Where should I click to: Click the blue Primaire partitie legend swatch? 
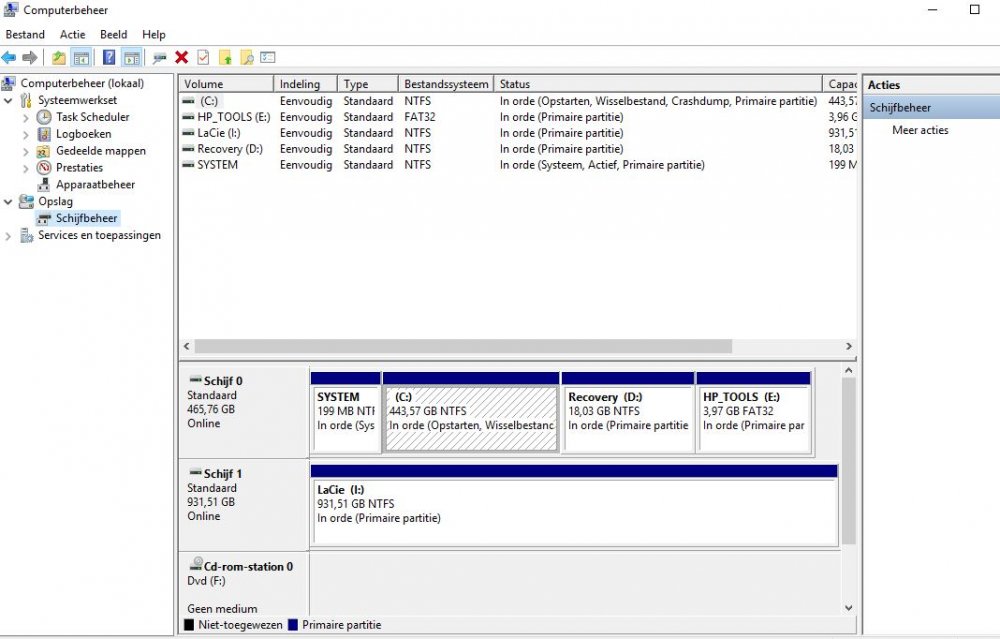[x=293, y=625]
